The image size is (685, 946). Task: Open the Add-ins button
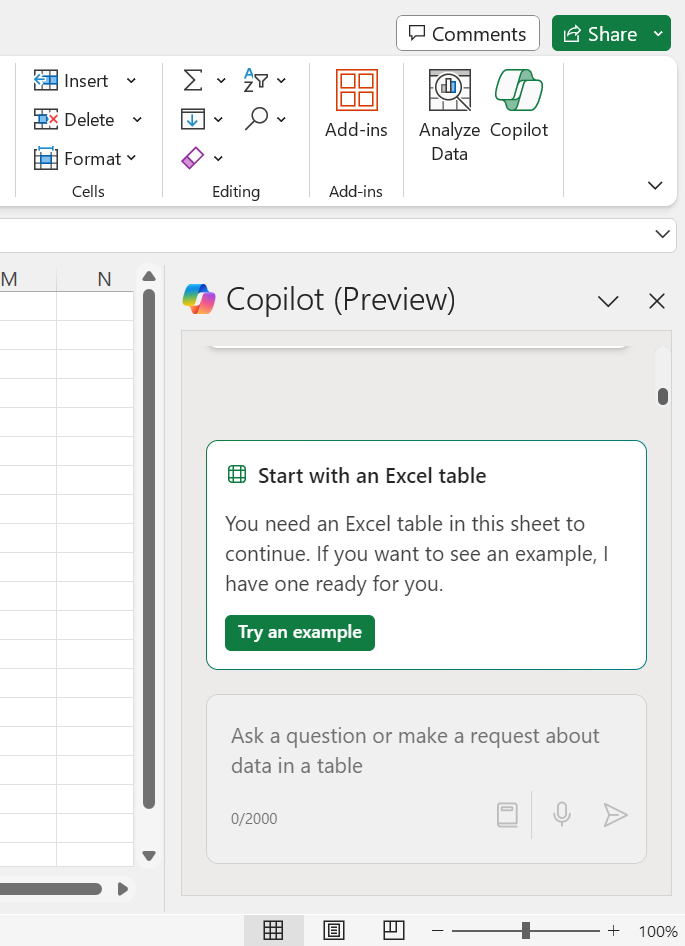pyautogui.click(x=356, y=104)
